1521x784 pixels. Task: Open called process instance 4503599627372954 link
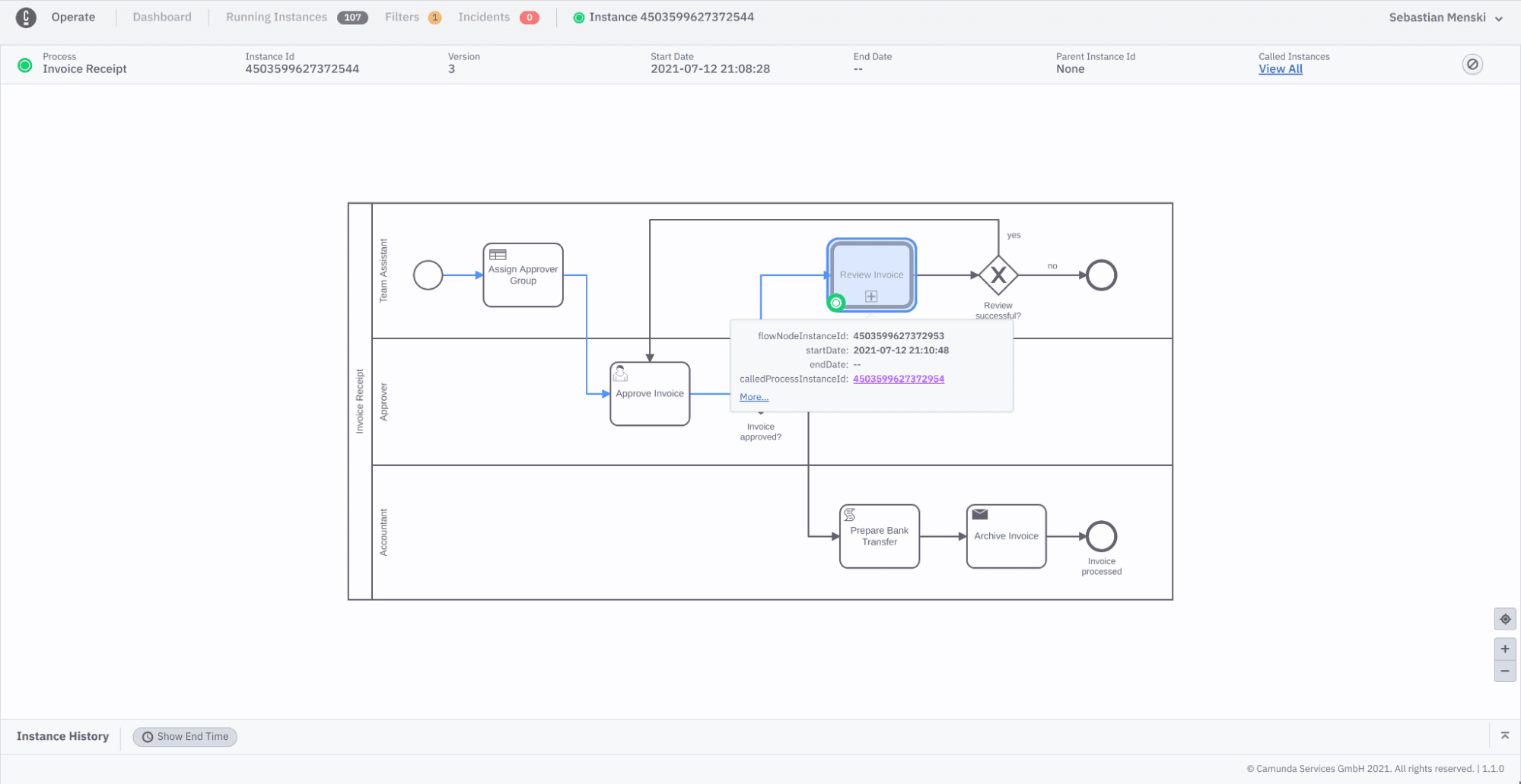pyautogui.click(x=899, y=379)
